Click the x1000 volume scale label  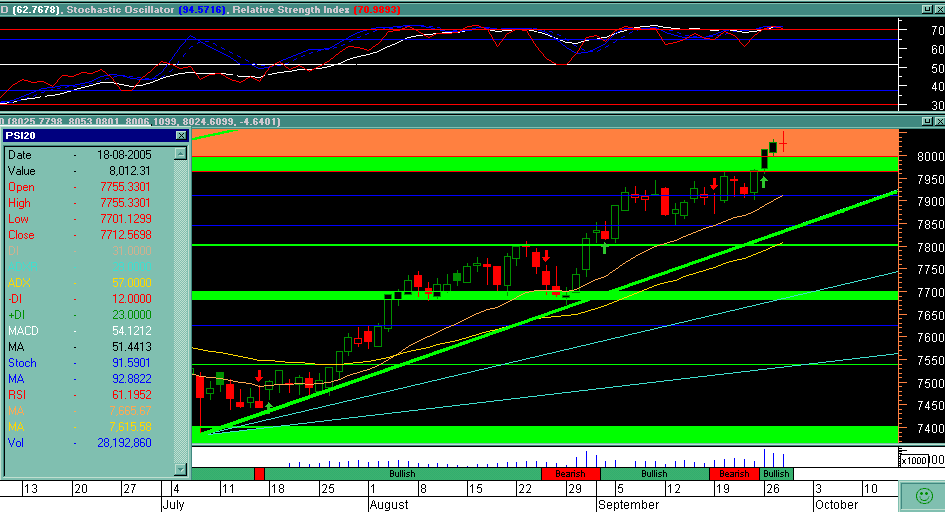click(x=912, y=460)
